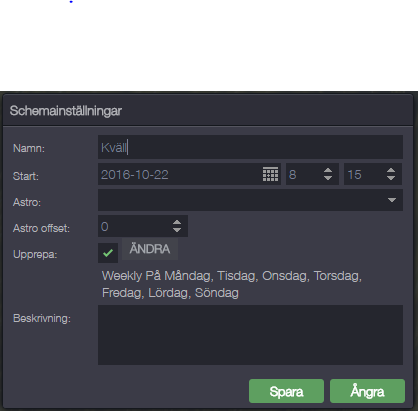The image size is (418, 411).
Task: Click inside the Beskrivning text area
Action: pos(250,335)
